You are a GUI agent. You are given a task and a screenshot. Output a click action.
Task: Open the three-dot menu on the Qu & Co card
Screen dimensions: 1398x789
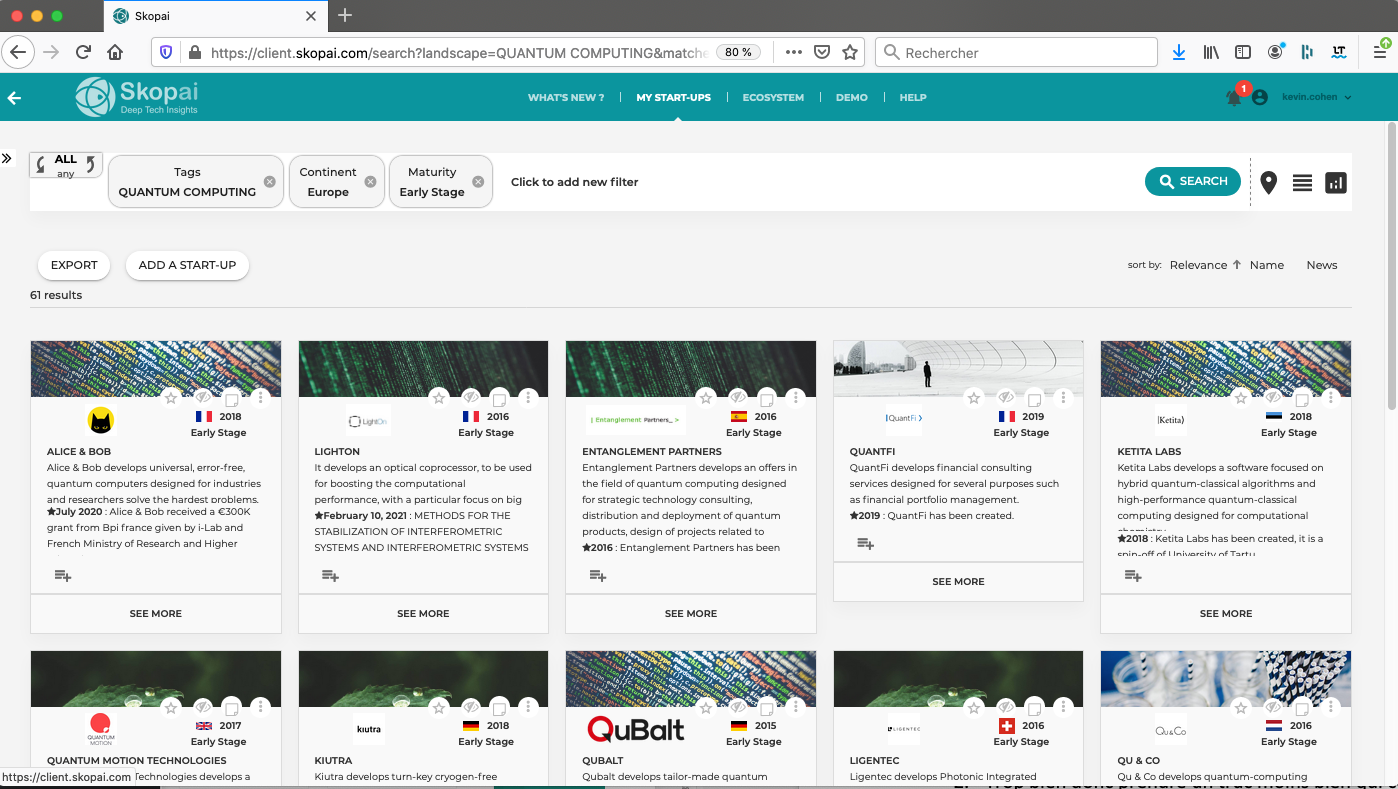tap(1331, 707)
